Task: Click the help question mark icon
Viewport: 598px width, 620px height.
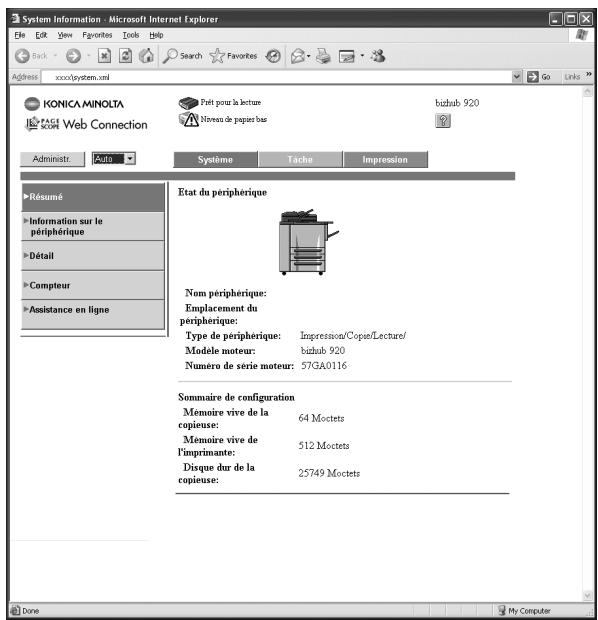Action: click(x=443, y=120)
